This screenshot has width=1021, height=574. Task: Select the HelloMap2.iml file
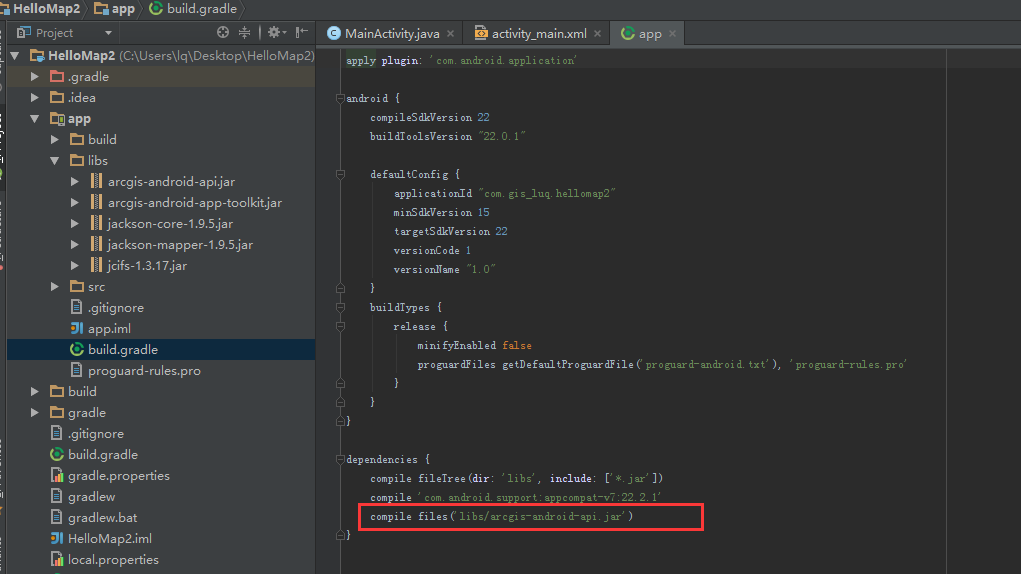pos(109,538)
